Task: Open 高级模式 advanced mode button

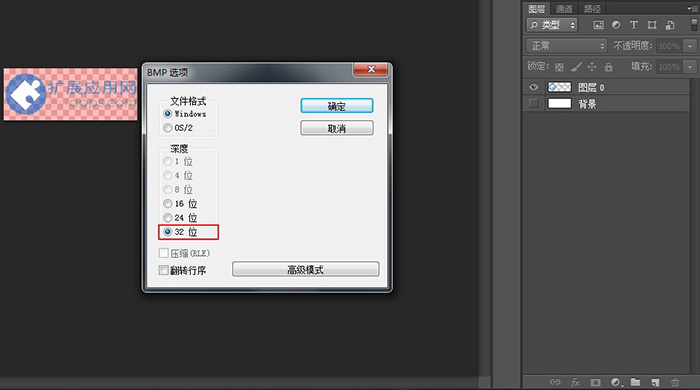Action: pos(305,270)
